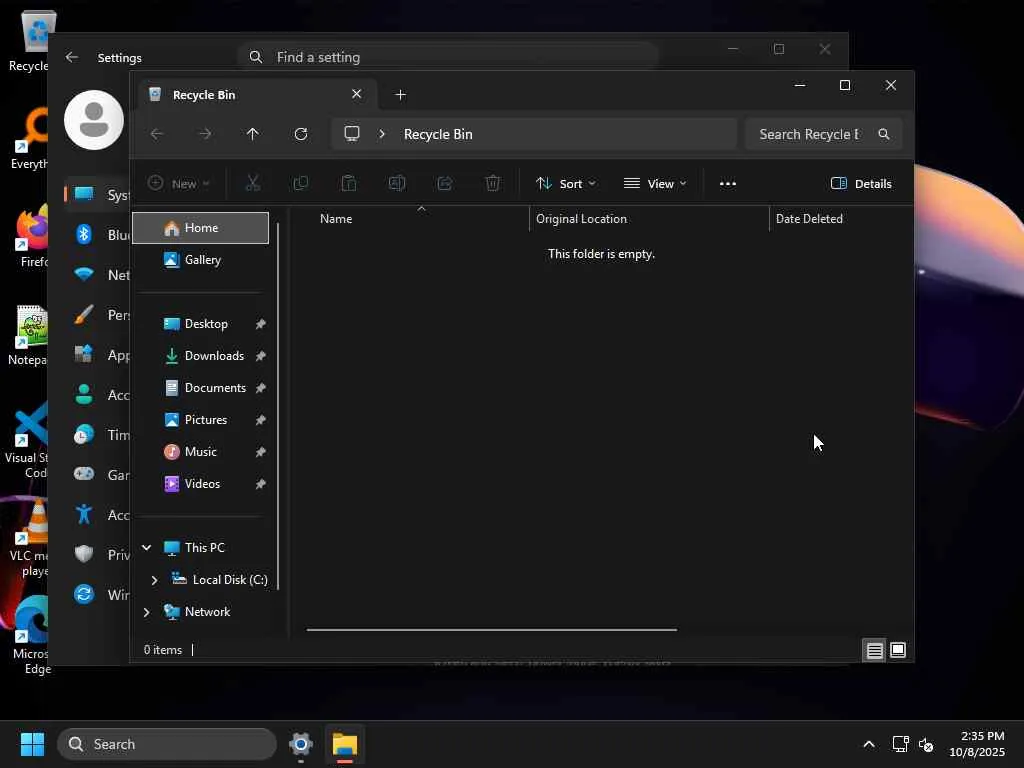Open Settings gear icon on taskbar
Viewport: 1024px width, 768px height.
300,744
